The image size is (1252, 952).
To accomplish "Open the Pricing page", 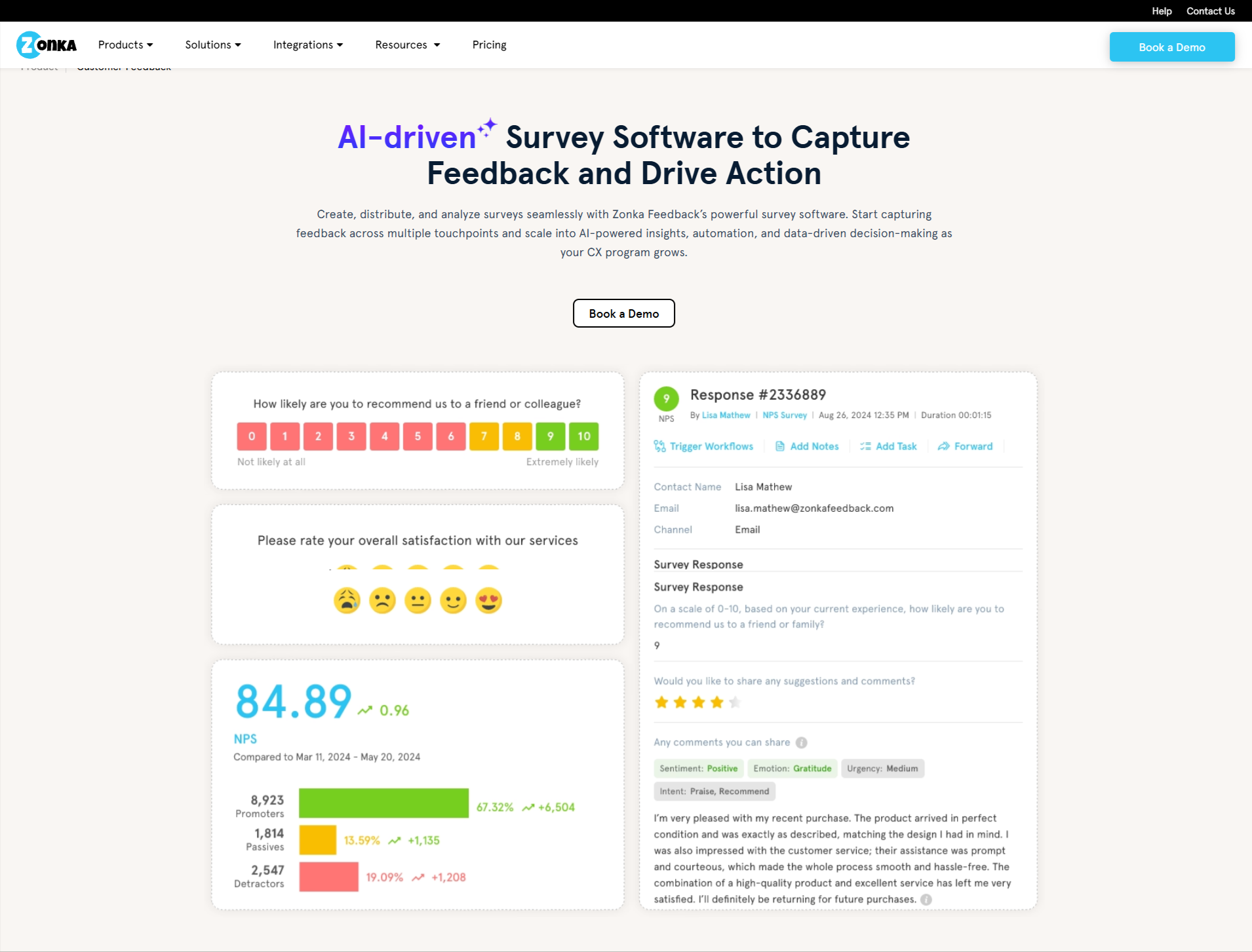I will point(489,45).
